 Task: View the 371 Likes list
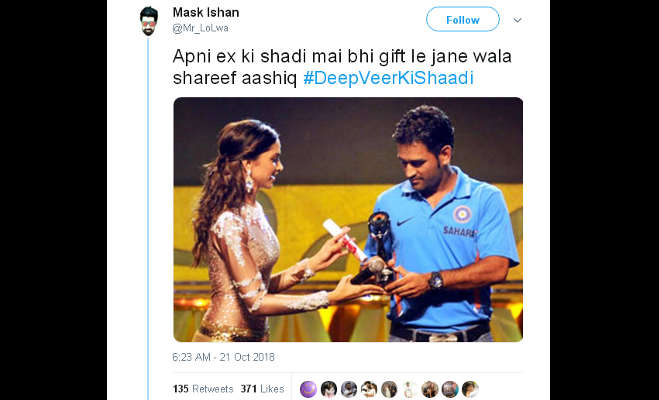coord(262,389)
